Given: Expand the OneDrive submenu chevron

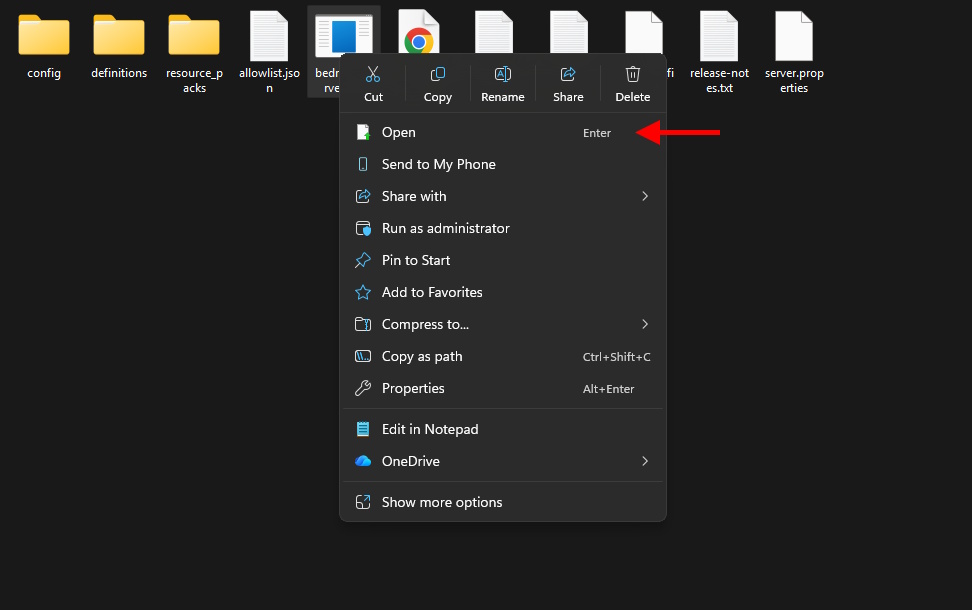Looking at the screenshot, I should pos(647,461).
